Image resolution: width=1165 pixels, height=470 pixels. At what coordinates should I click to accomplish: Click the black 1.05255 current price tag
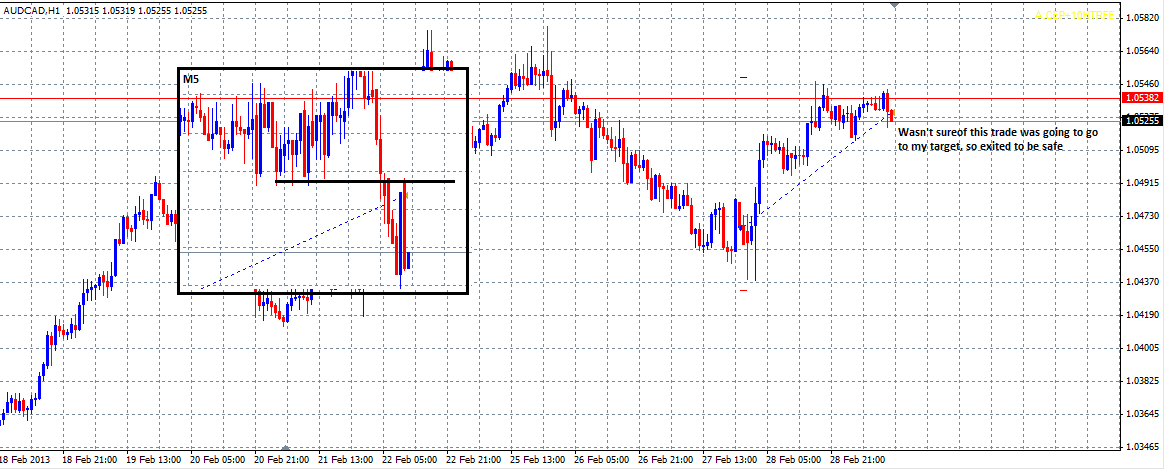(1141, 120)
